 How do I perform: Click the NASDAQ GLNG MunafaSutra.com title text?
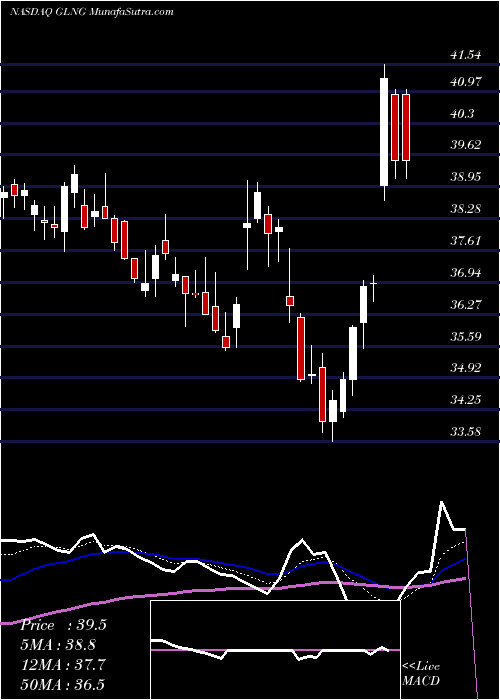(92, 12)
